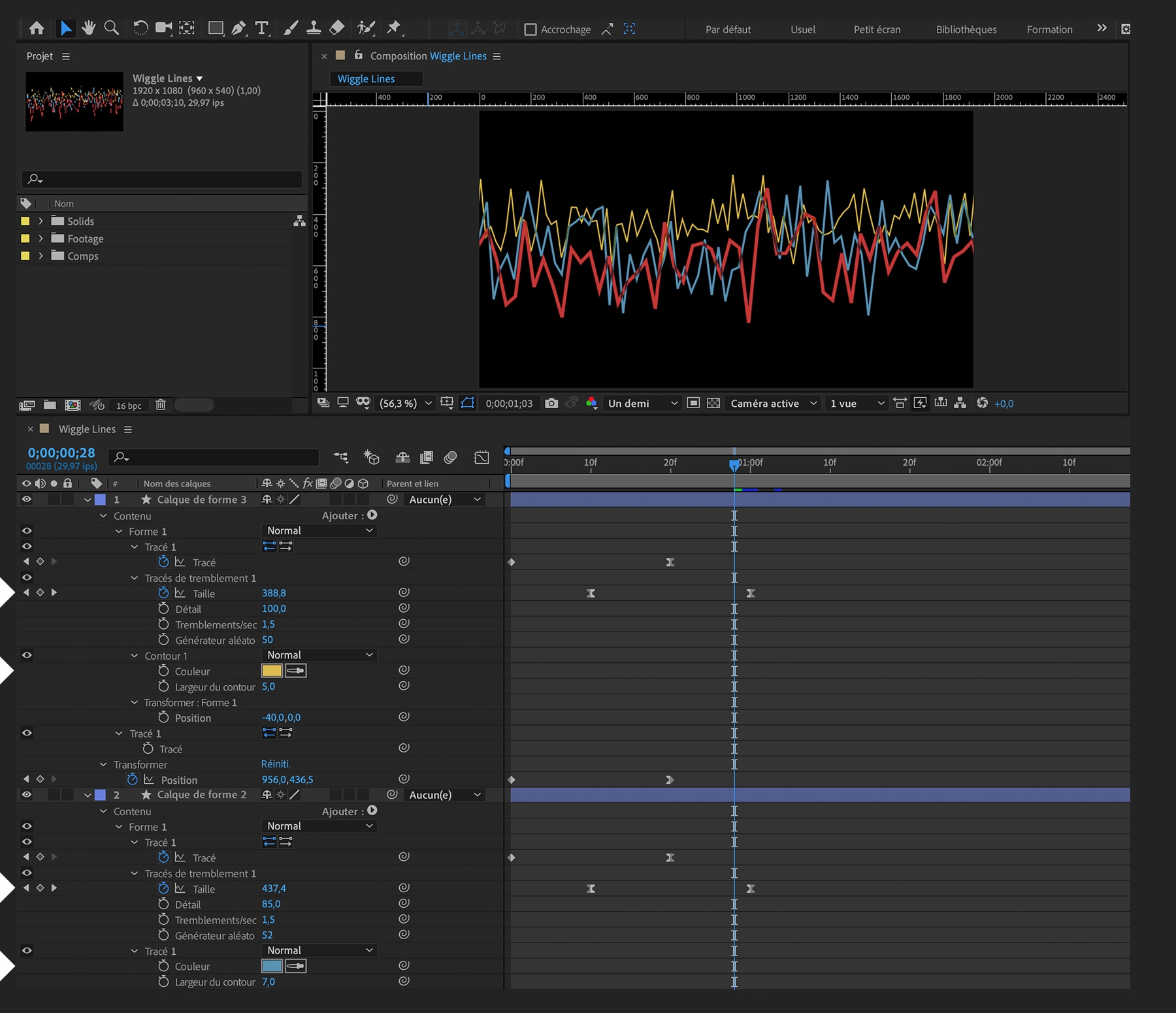Open the Caméra active dropdown
Viewport: 1176px width, 1013px height.
[774, 404]
